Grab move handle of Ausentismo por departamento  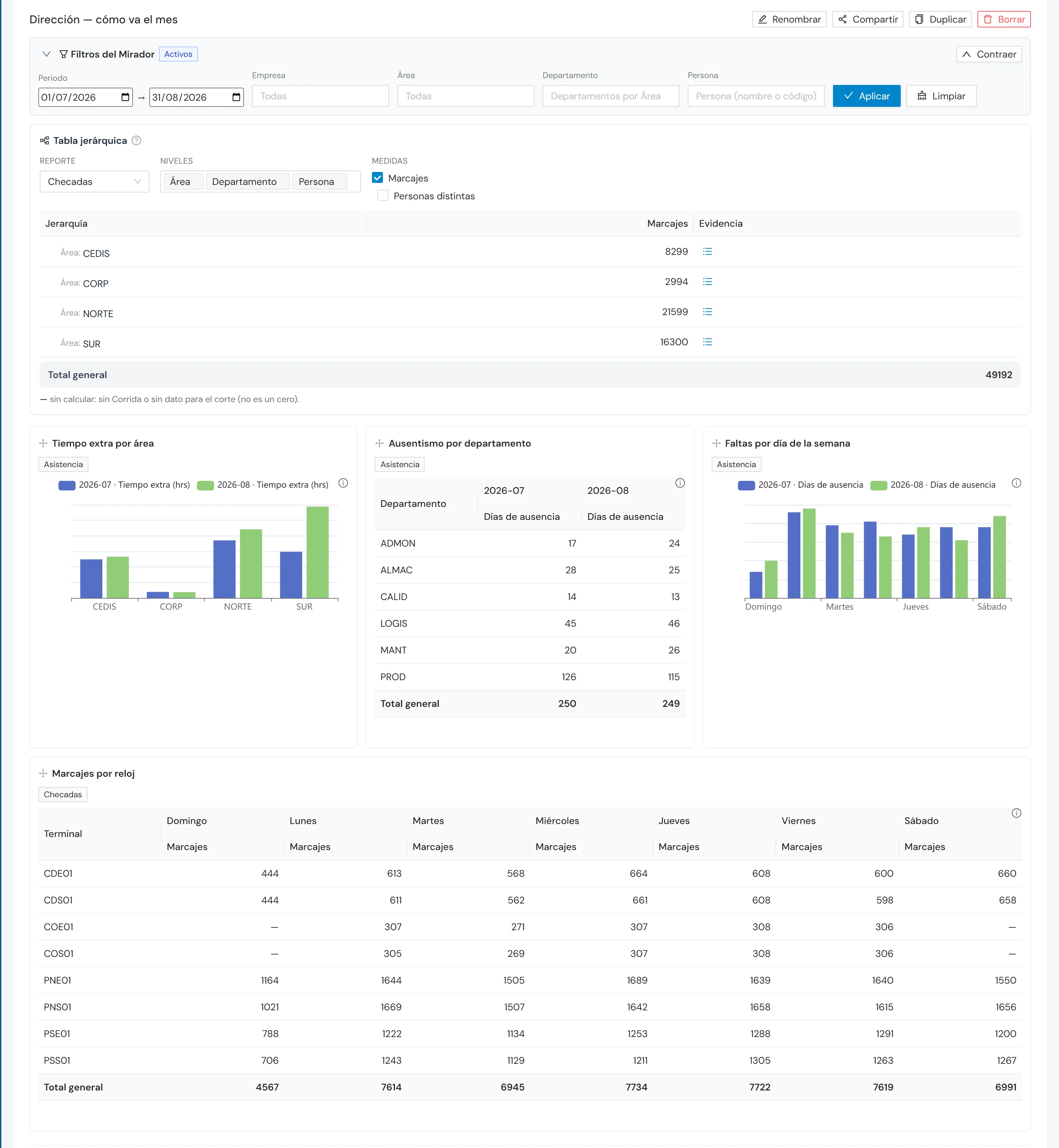point(379,444)
